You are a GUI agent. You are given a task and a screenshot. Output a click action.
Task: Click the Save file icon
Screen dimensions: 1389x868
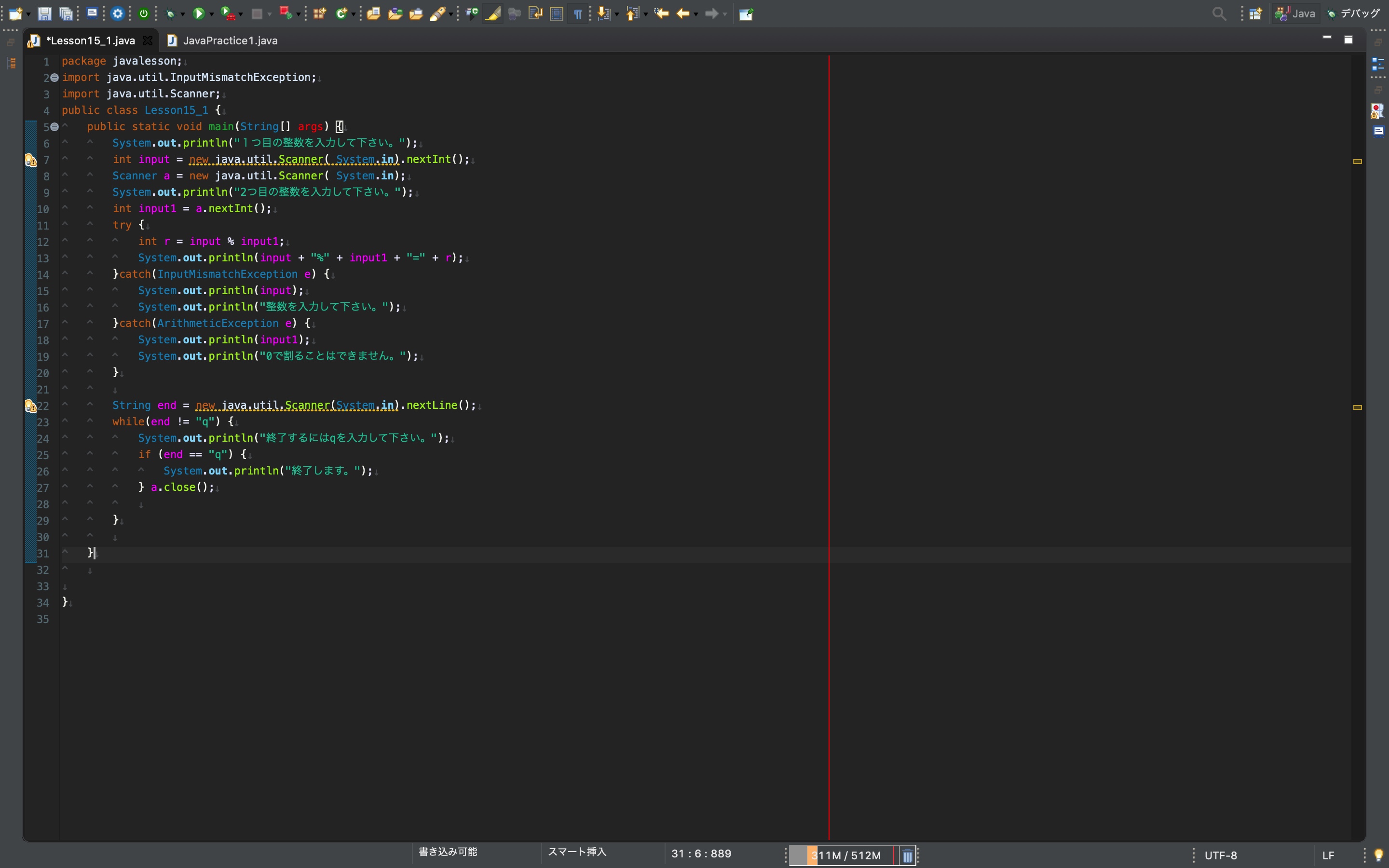tap(44, 14)
